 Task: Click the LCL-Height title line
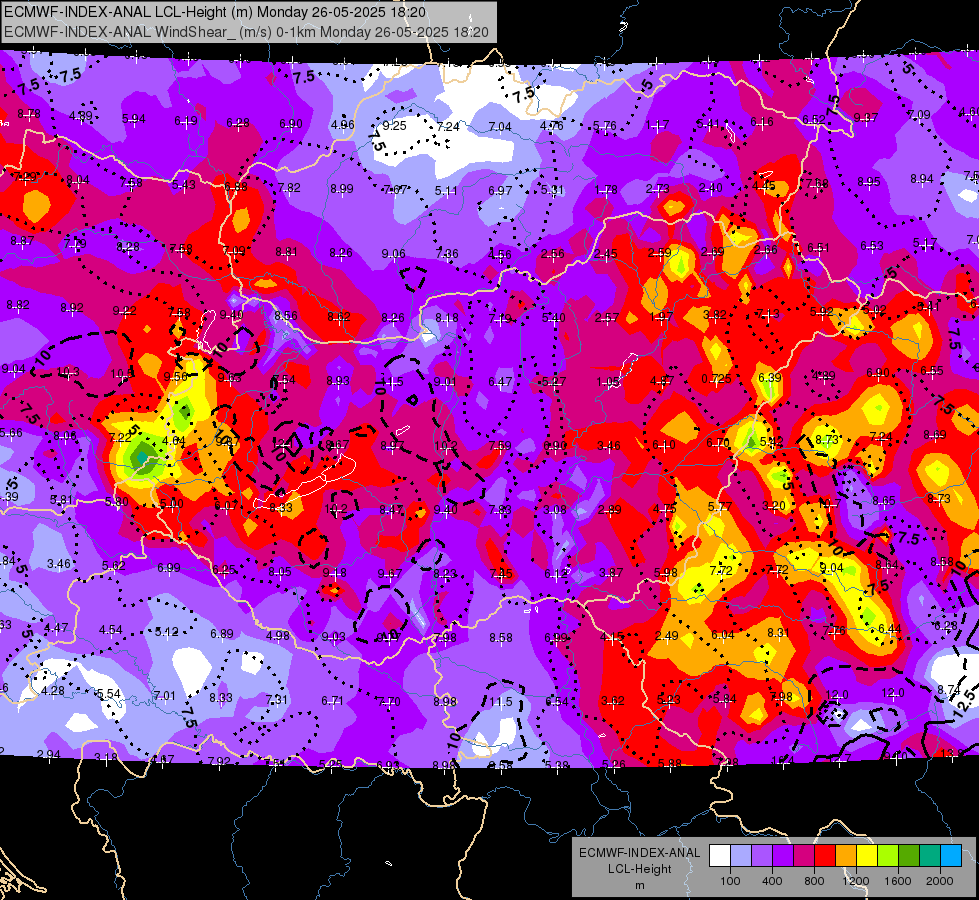215,12
